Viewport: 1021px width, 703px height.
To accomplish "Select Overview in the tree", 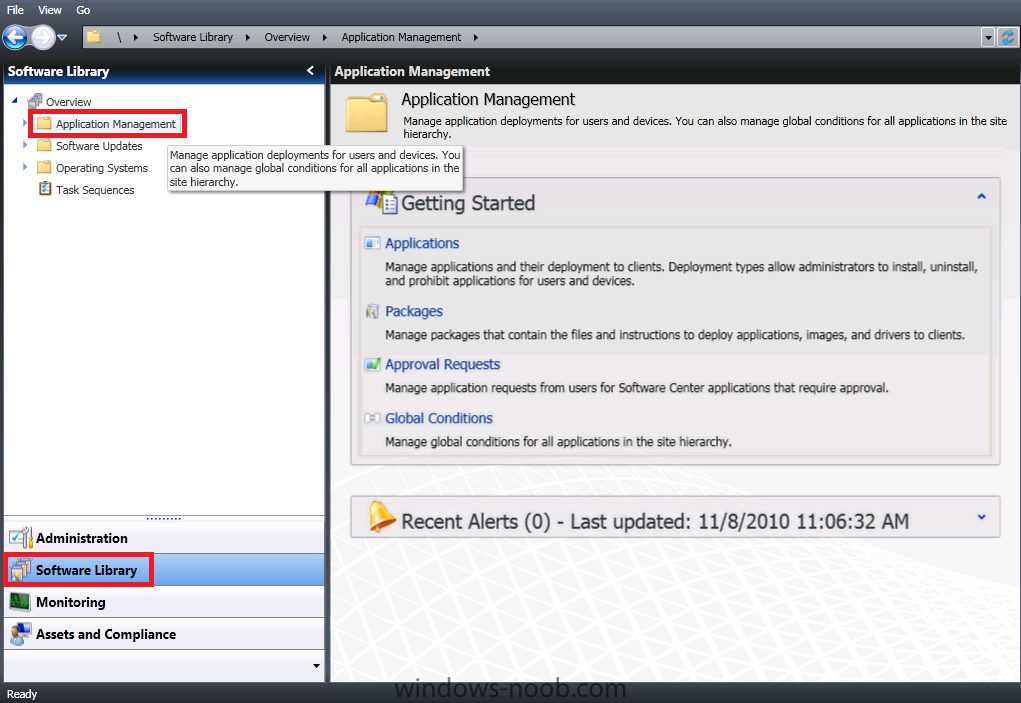I will point(68,102).
